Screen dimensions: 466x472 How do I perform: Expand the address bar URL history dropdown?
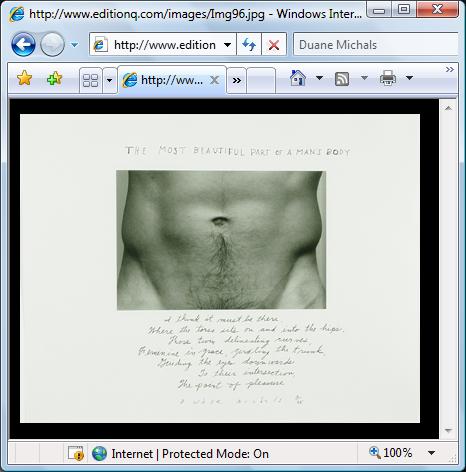(227, 45)
